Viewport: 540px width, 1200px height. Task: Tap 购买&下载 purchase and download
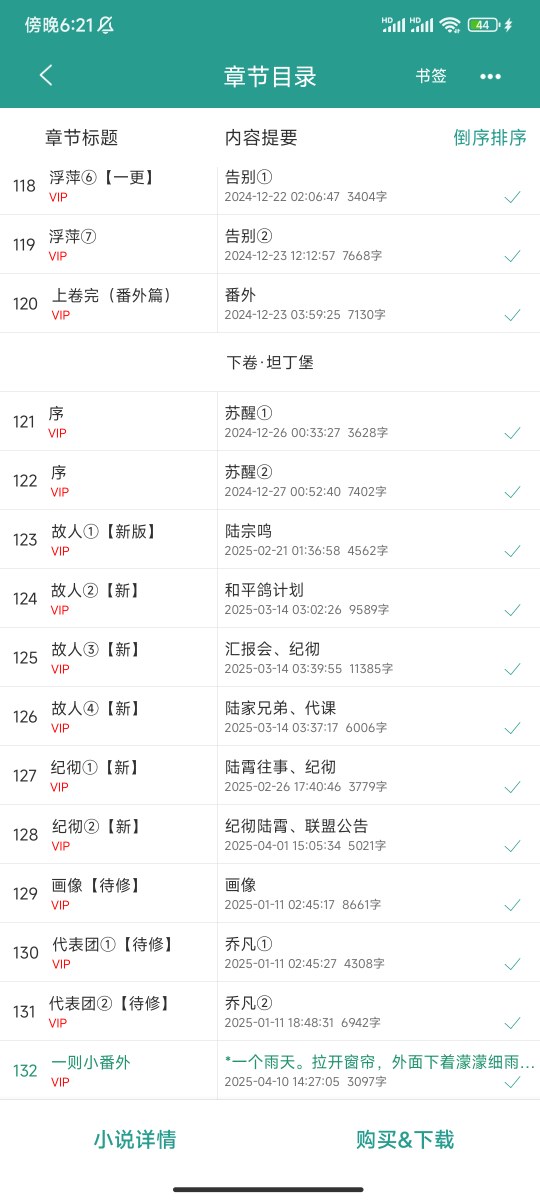(x=405, y=1139)
